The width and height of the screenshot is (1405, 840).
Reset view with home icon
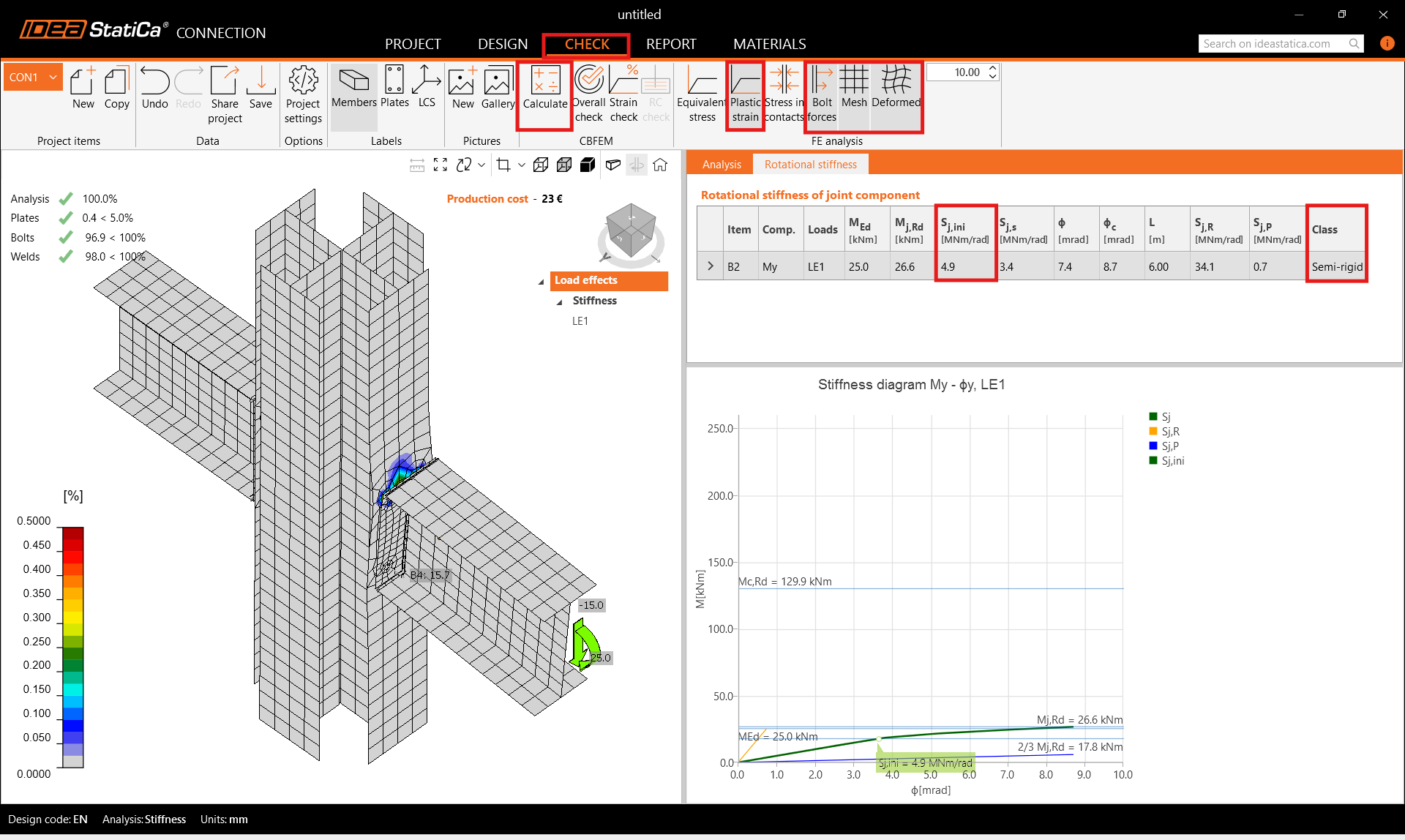(x=660, y=165)
